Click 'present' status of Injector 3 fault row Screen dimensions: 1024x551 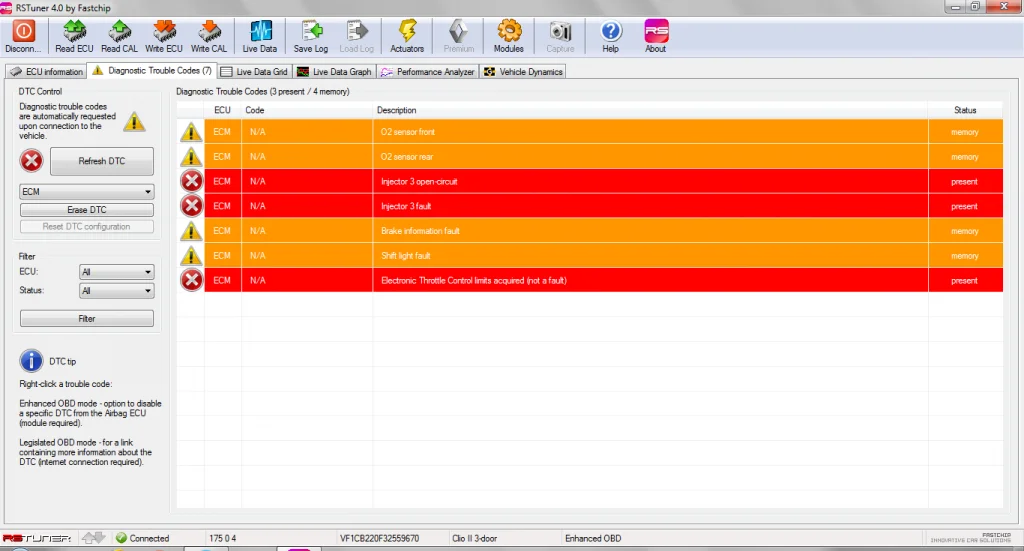tap(965, 206)
